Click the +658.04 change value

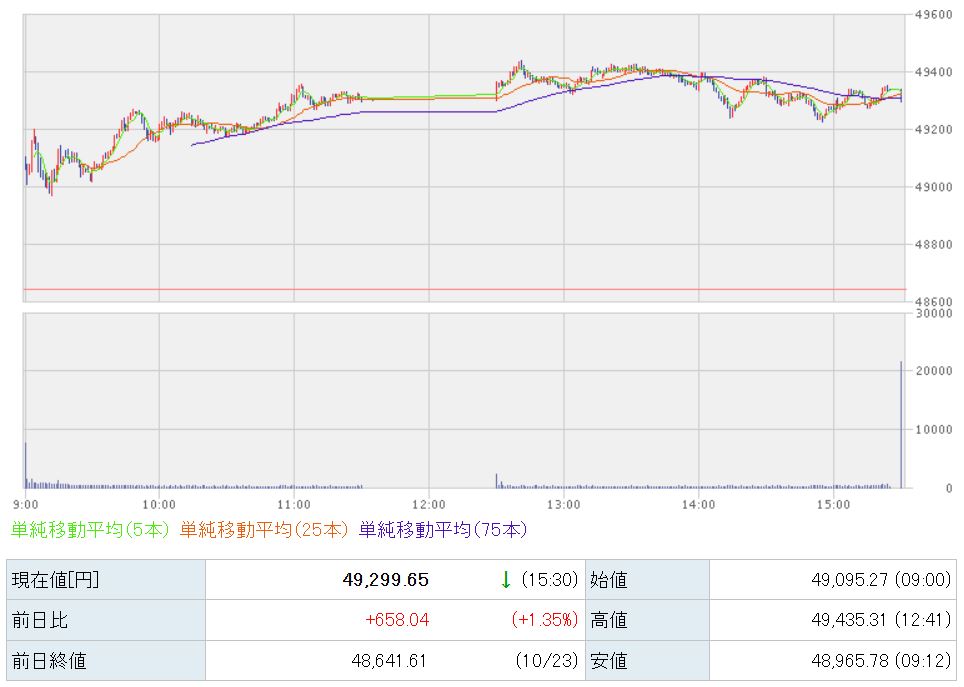[x=397, y=620]
